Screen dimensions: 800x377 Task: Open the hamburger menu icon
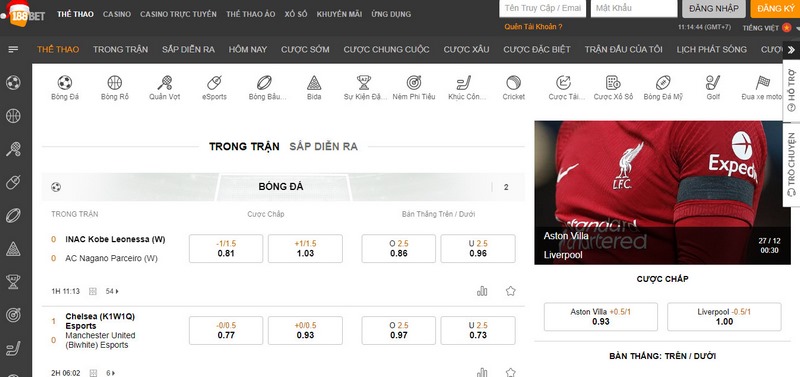pos(13,49)
